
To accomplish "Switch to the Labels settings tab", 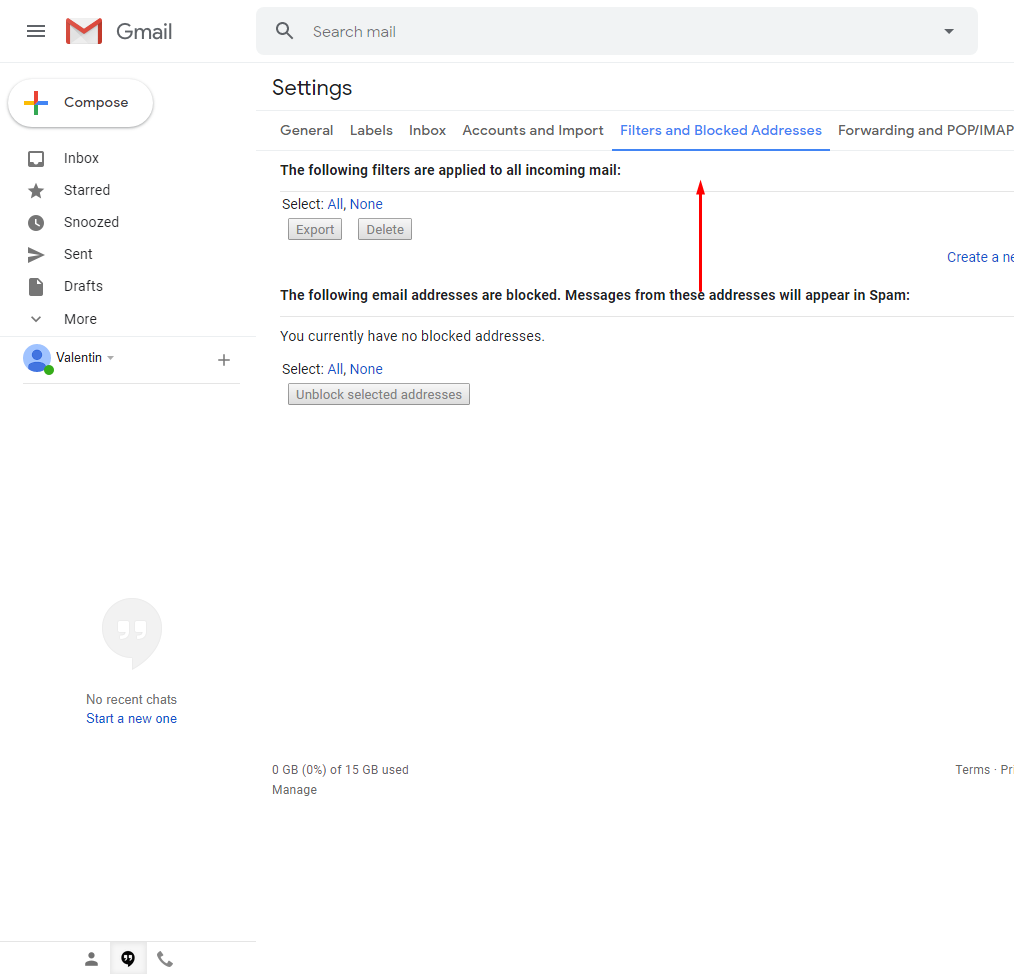I will (371, 130).
